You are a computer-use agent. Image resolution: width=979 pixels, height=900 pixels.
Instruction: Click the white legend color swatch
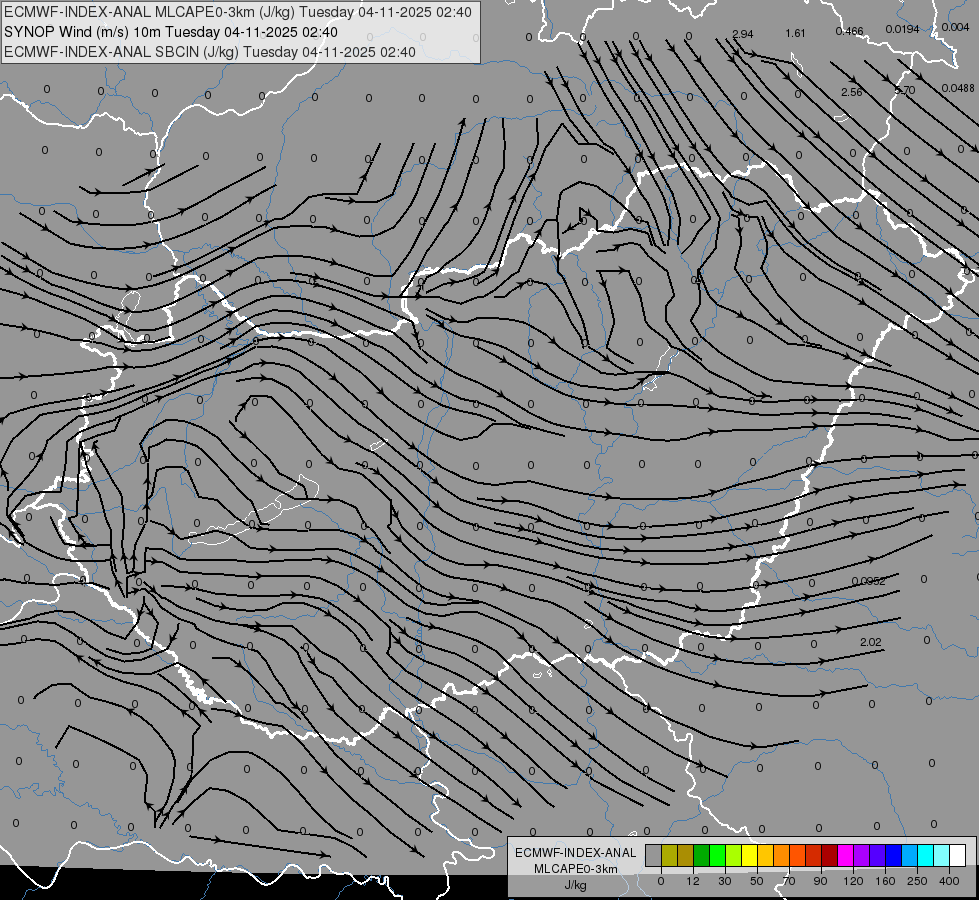tap(957, 855)
